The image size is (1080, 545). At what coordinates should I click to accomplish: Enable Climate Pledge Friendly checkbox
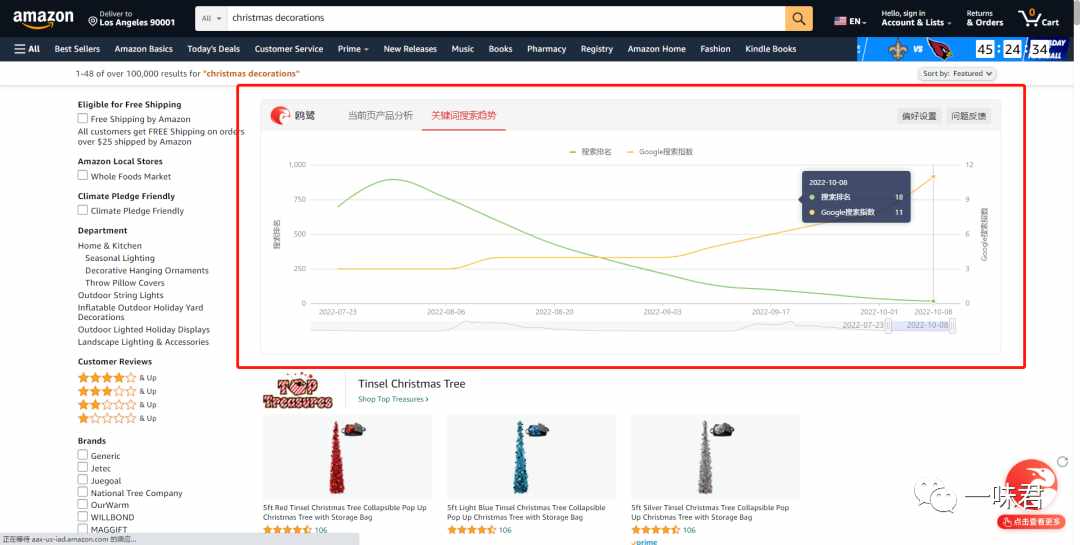(83, 210)
